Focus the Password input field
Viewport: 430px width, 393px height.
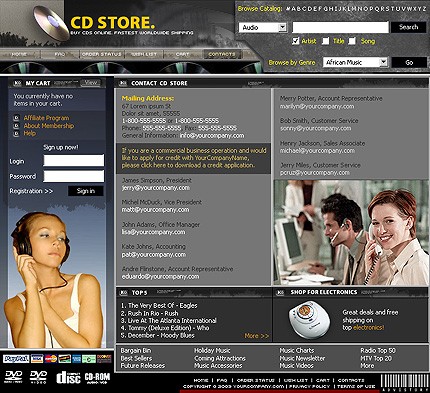[x=74, y=176]
